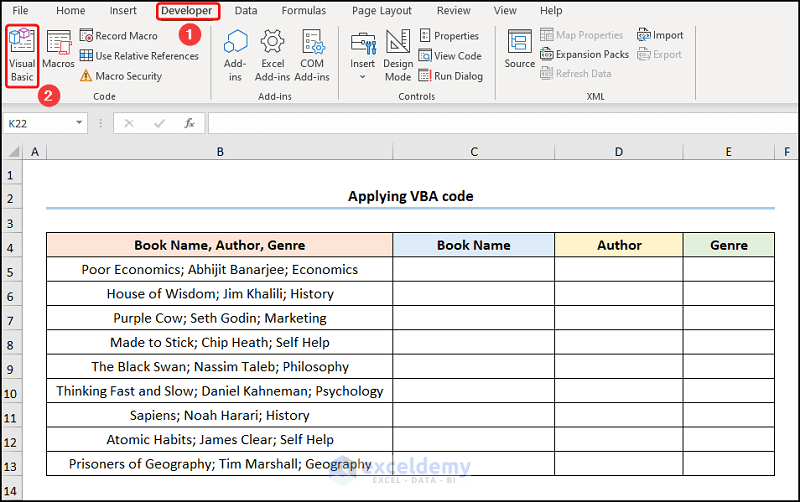Select row 13 header
The width and height of the screenshot is (800, 502).
point(11,466)
